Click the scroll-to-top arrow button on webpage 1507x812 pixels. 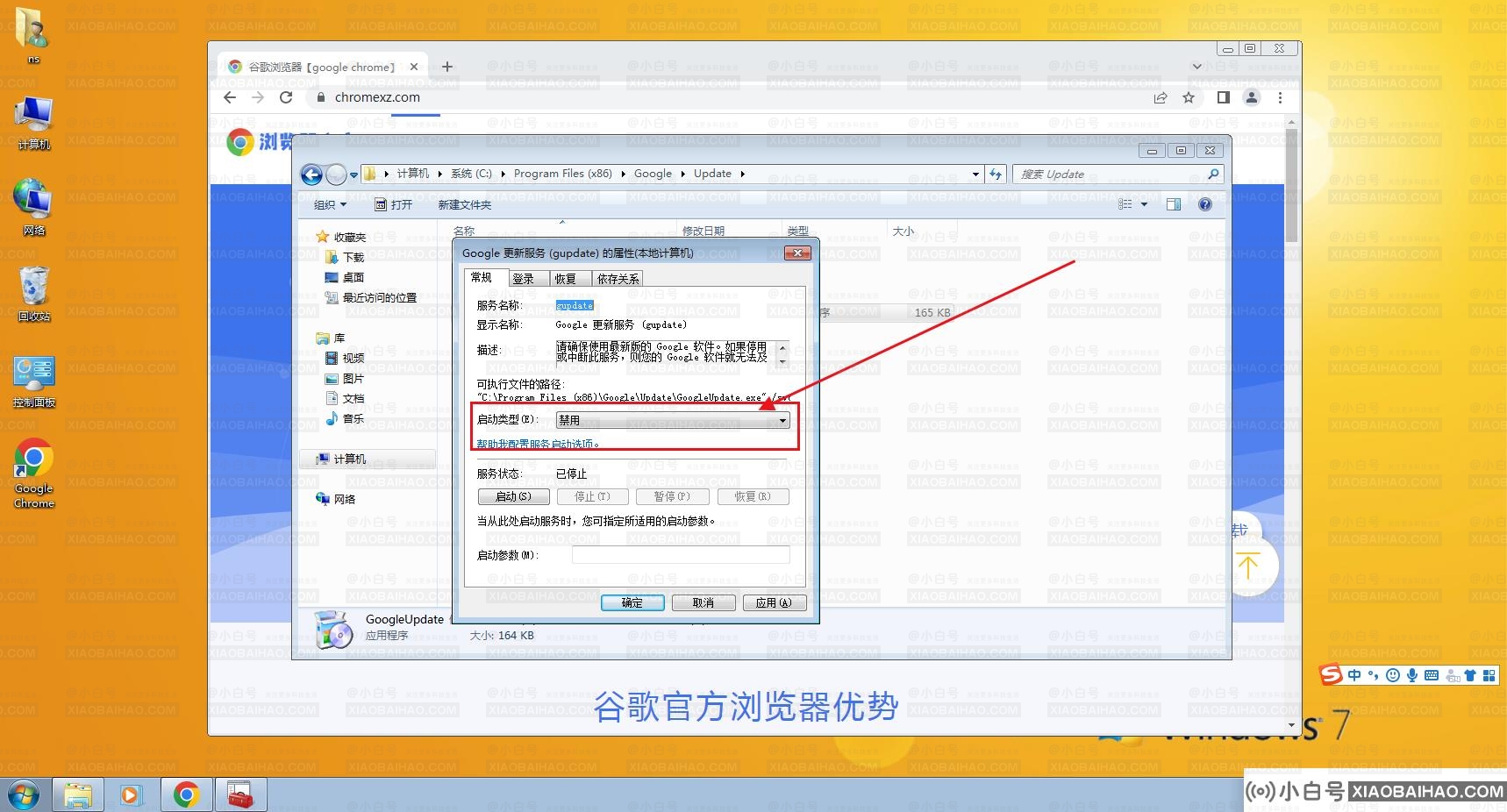(1248, 566)
